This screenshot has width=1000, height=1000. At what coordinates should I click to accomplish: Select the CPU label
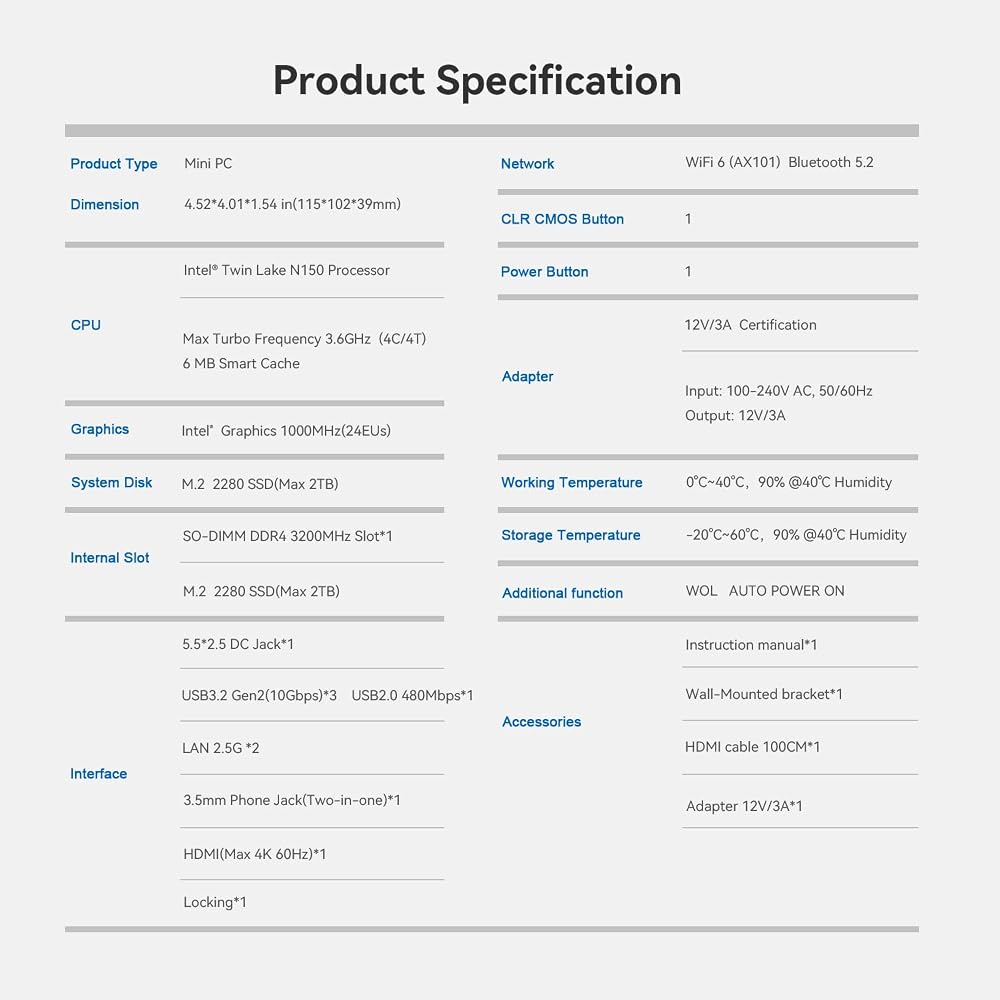[x=85, y=325]
